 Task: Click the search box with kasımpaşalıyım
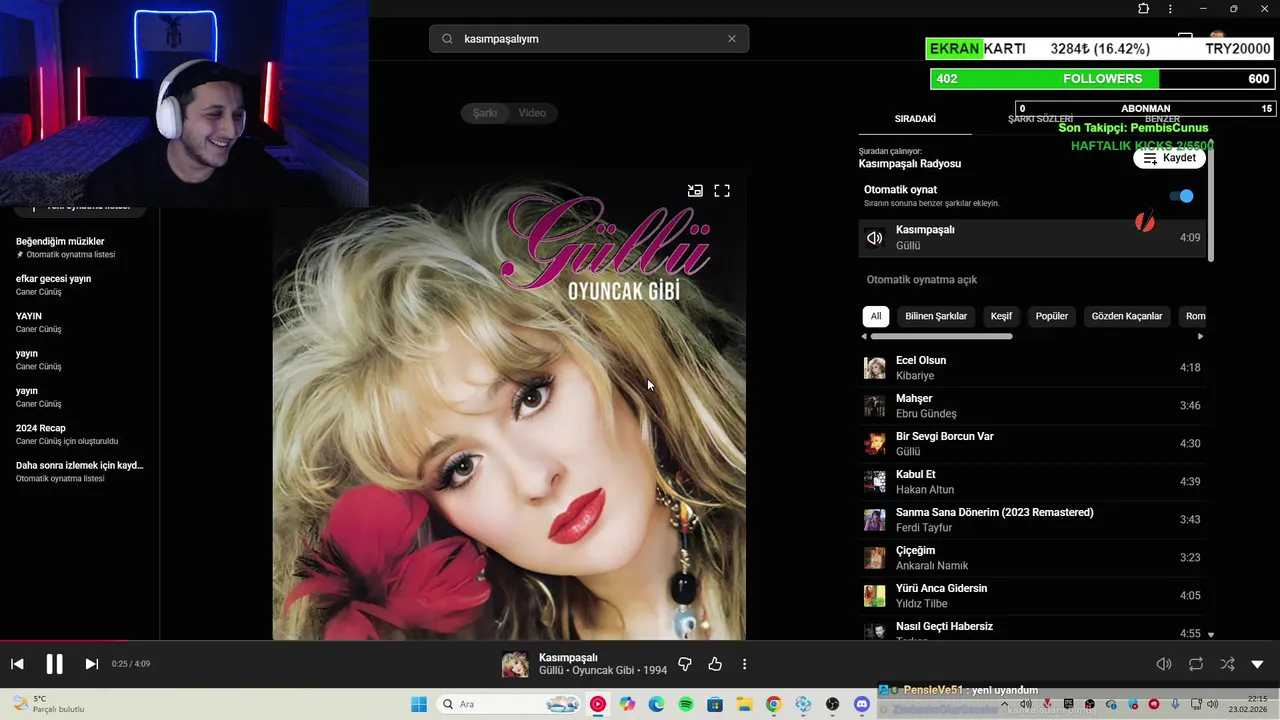[x=589, y=39]
